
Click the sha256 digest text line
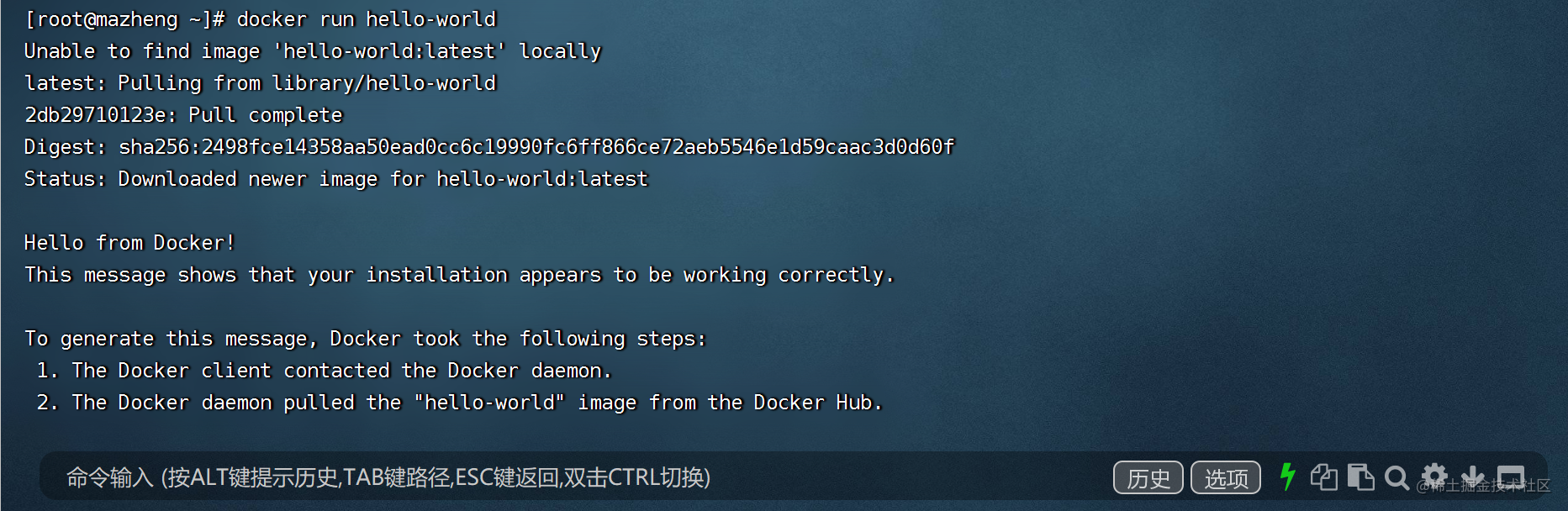[x=489, y=147]
